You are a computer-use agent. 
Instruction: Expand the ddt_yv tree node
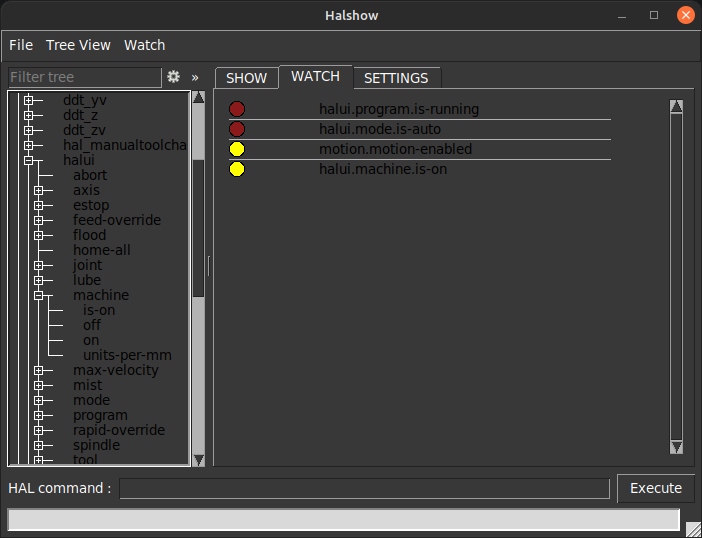pos(29,100)
